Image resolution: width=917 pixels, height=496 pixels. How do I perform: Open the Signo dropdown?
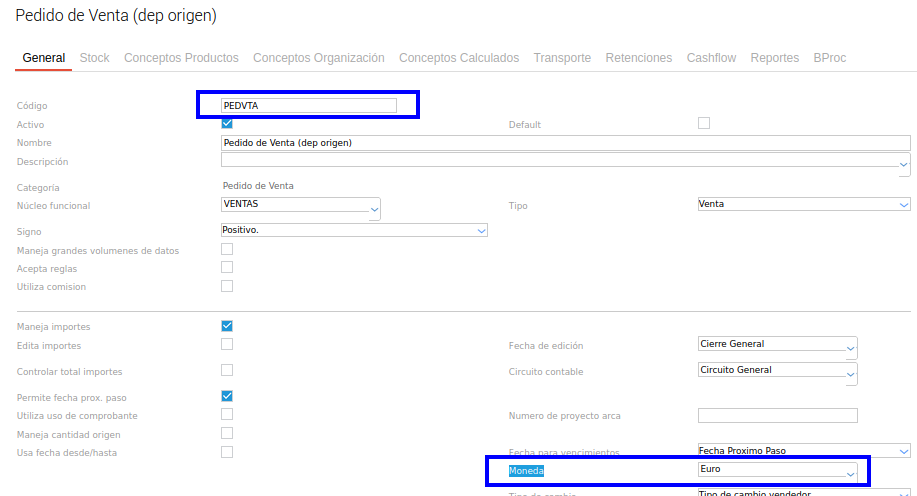pos(354,230)
